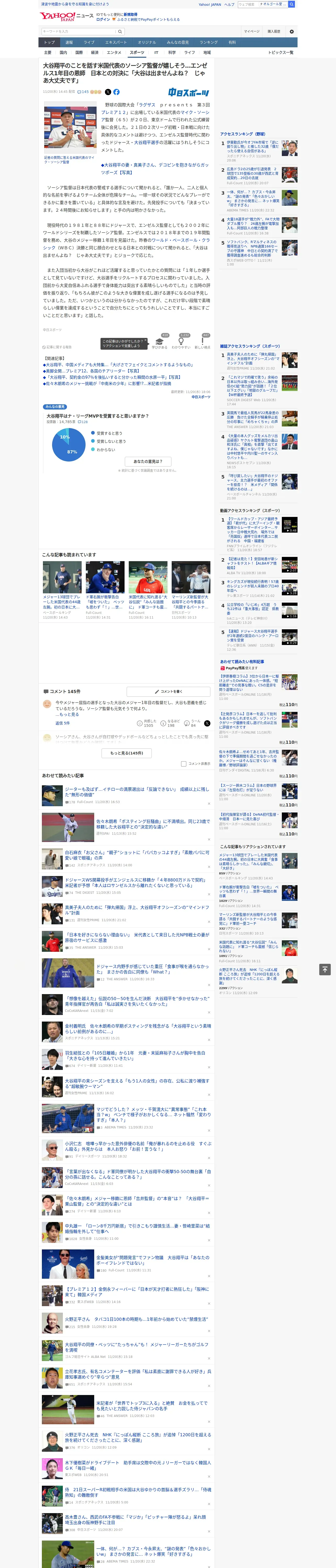Screen dimensions: 336x1568
Task: Open the related link 美脚全開…プレミア12
Action: pos(92,371)
